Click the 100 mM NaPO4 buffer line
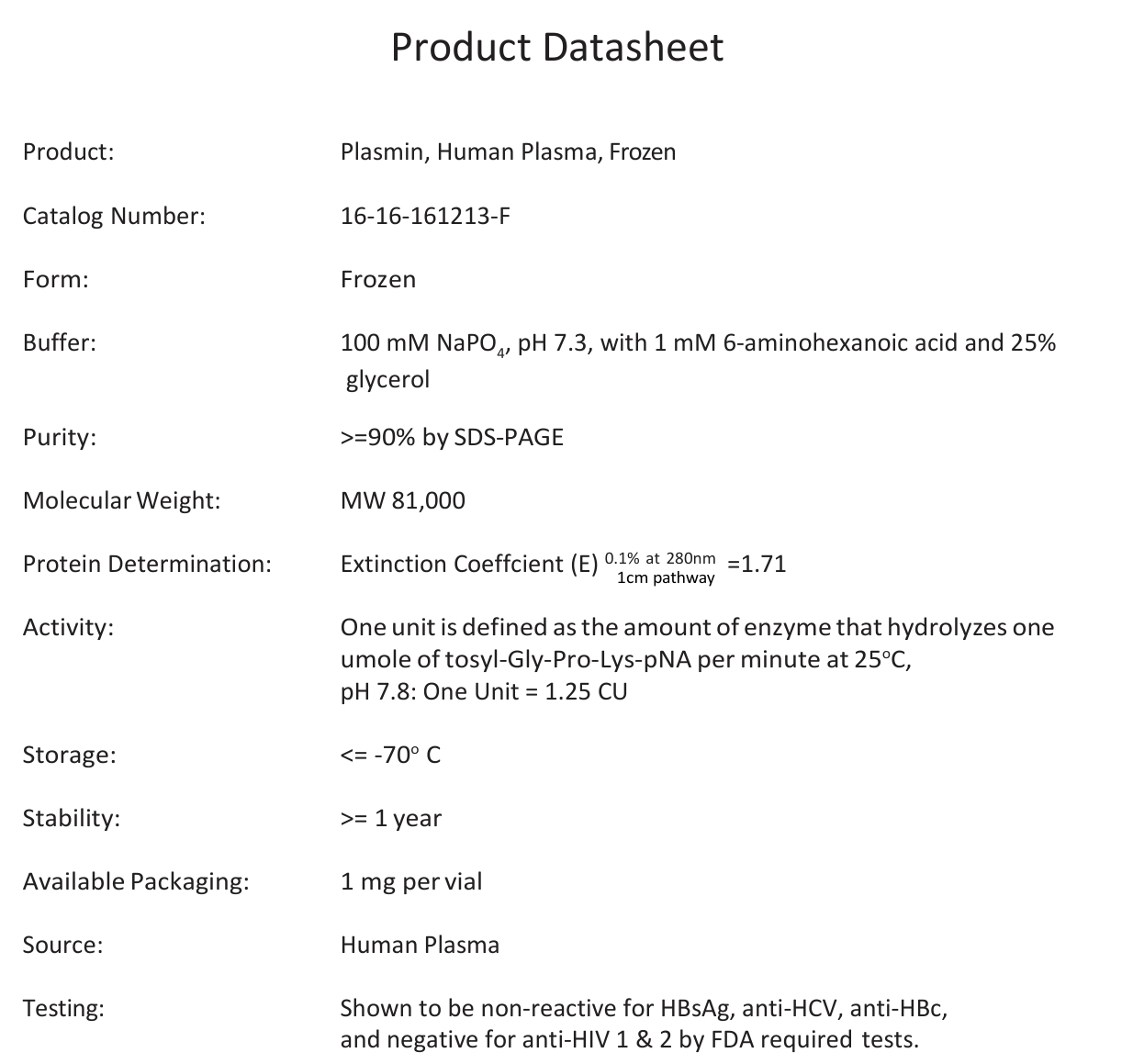1133x1064 pixels. tap(698, 343)
